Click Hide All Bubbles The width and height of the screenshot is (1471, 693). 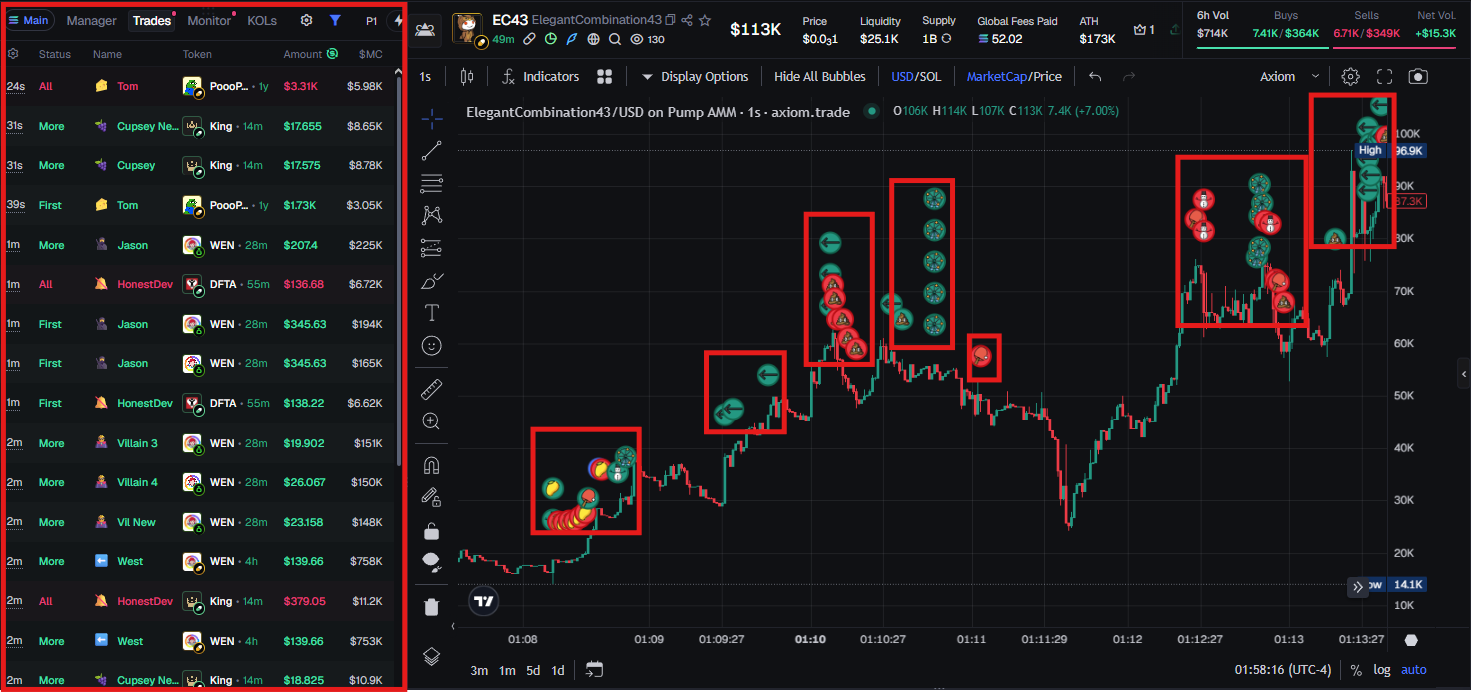click(x=821, y=76)
